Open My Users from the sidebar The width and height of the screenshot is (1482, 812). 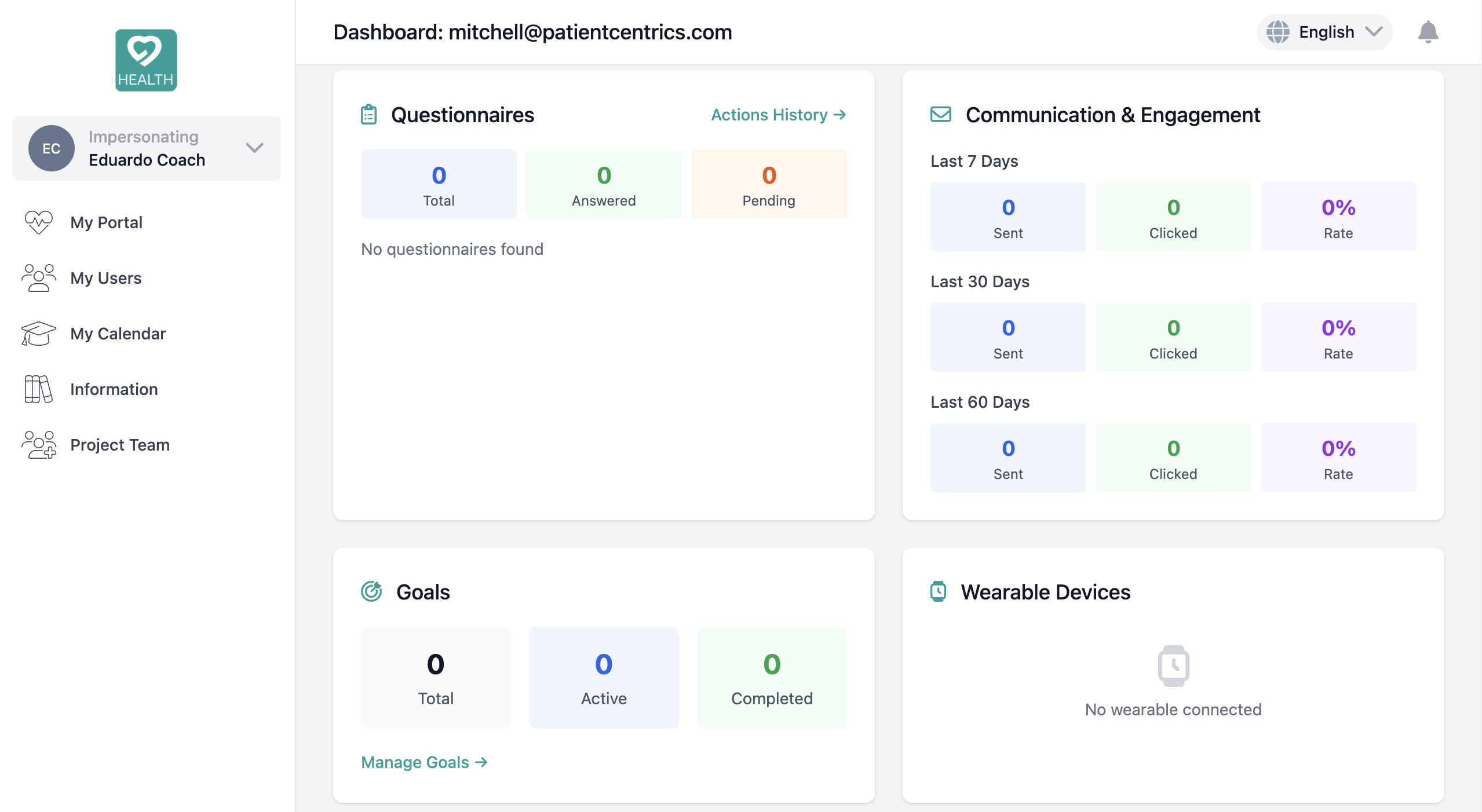pos(105,278)
